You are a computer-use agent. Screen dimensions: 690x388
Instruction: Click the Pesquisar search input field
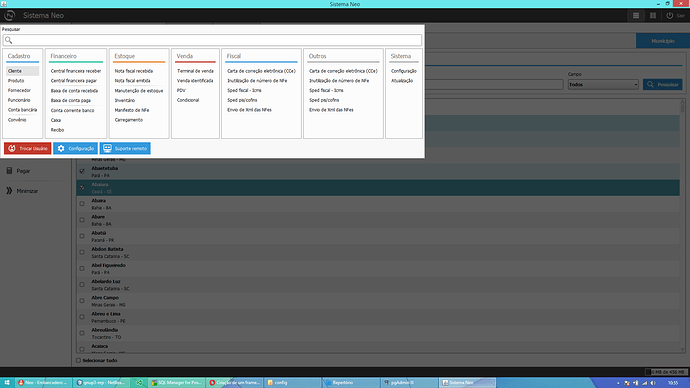coord(212,40)
